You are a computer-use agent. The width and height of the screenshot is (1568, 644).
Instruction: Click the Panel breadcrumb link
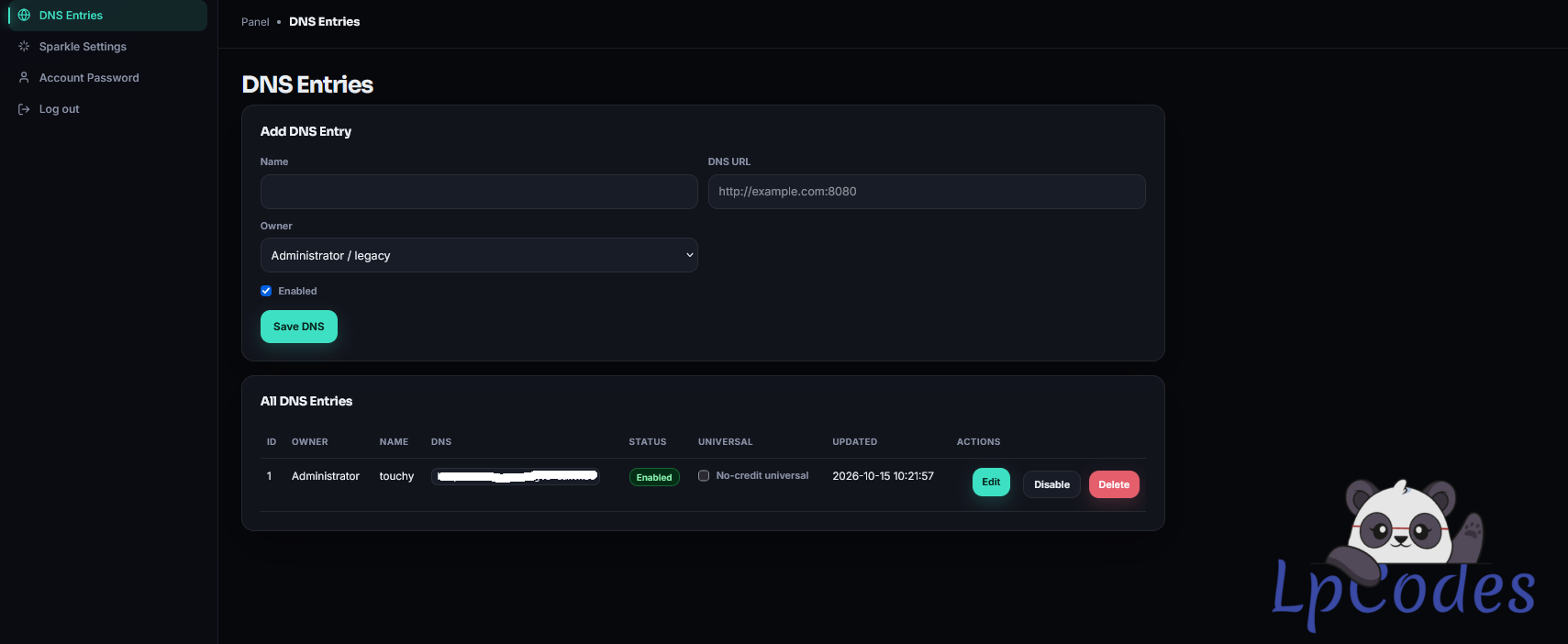click(x=255, y=22)
